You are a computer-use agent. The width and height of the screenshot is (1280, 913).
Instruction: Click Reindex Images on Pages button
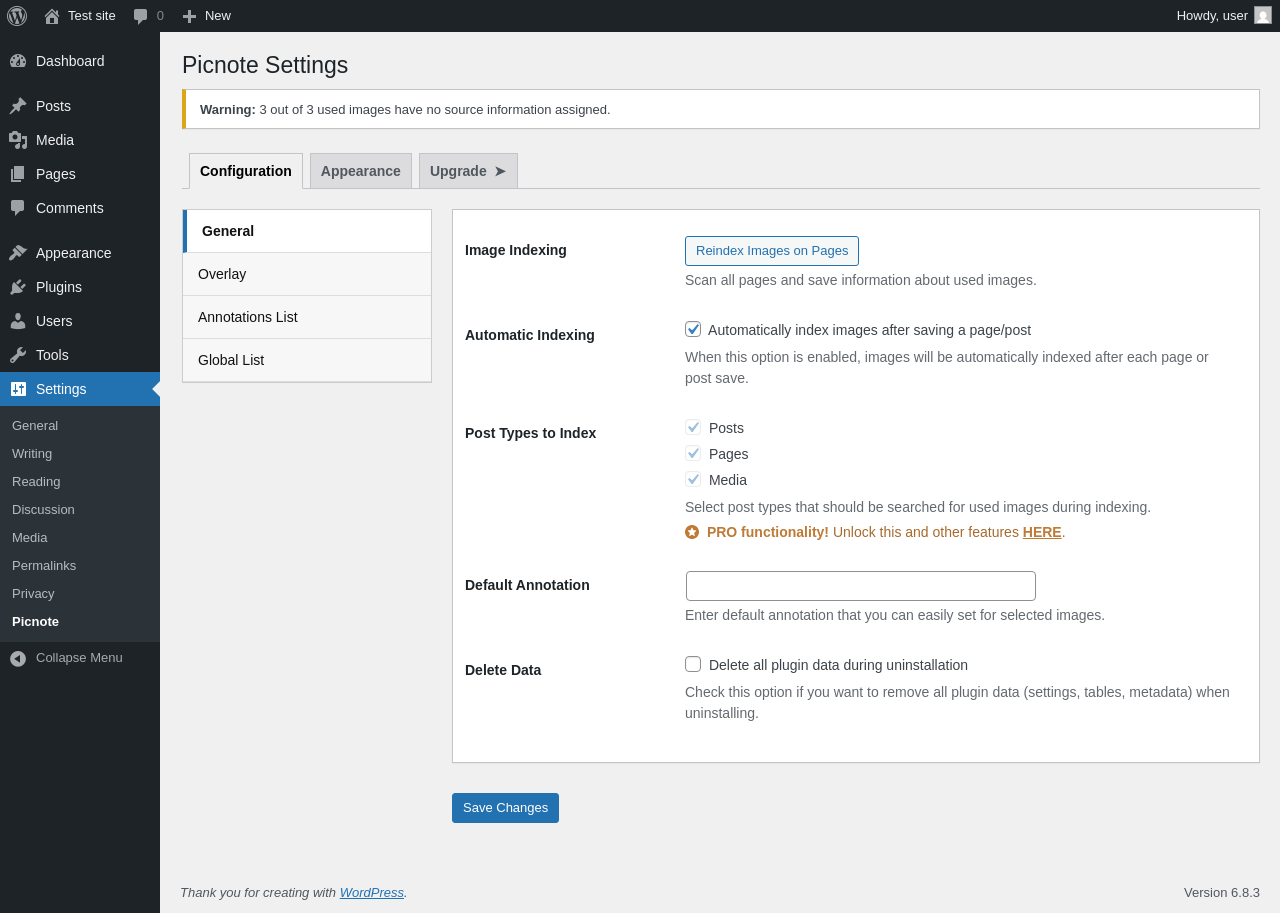tap(771, 251)
